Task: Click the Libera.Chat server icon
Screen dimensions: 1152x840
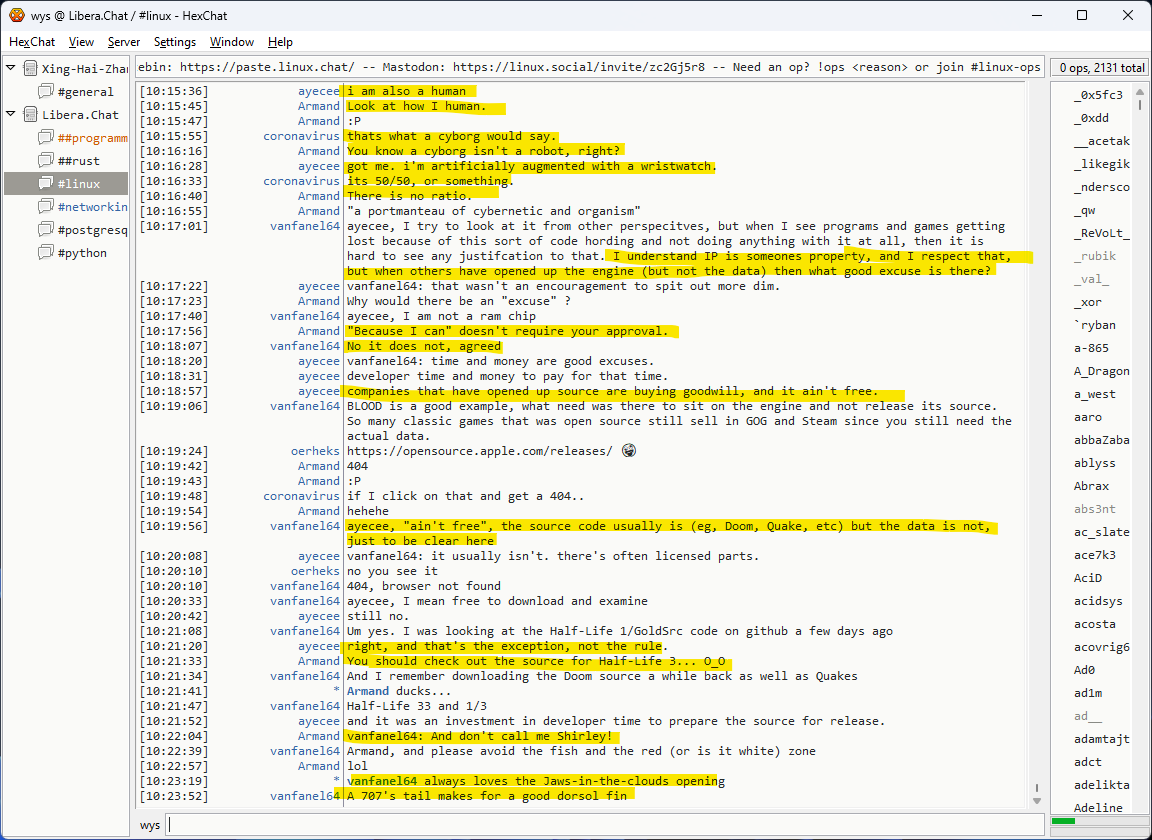Action: [30, 115]
